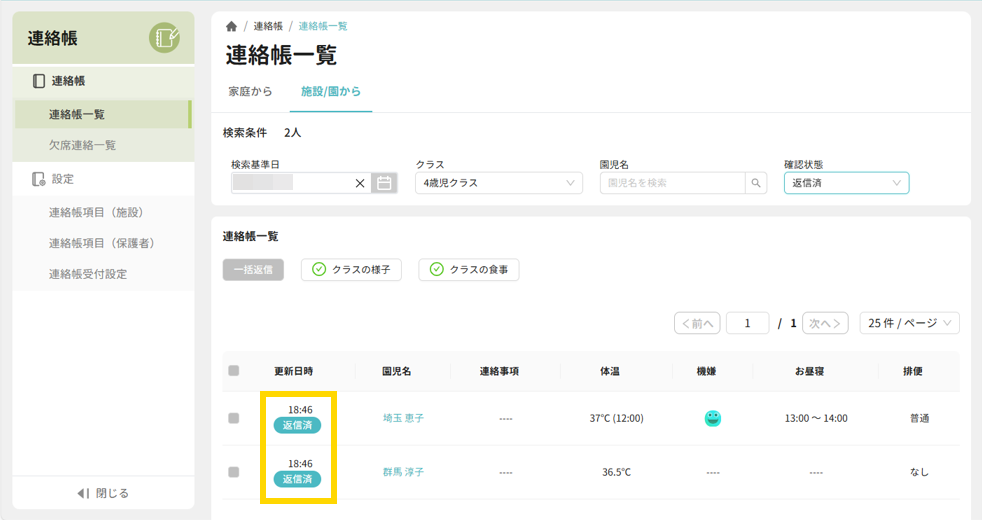Open the 25件/ページ page size dropdown
Image resolution: width=982 pixels, height=520 pixels.
(909, 323)
